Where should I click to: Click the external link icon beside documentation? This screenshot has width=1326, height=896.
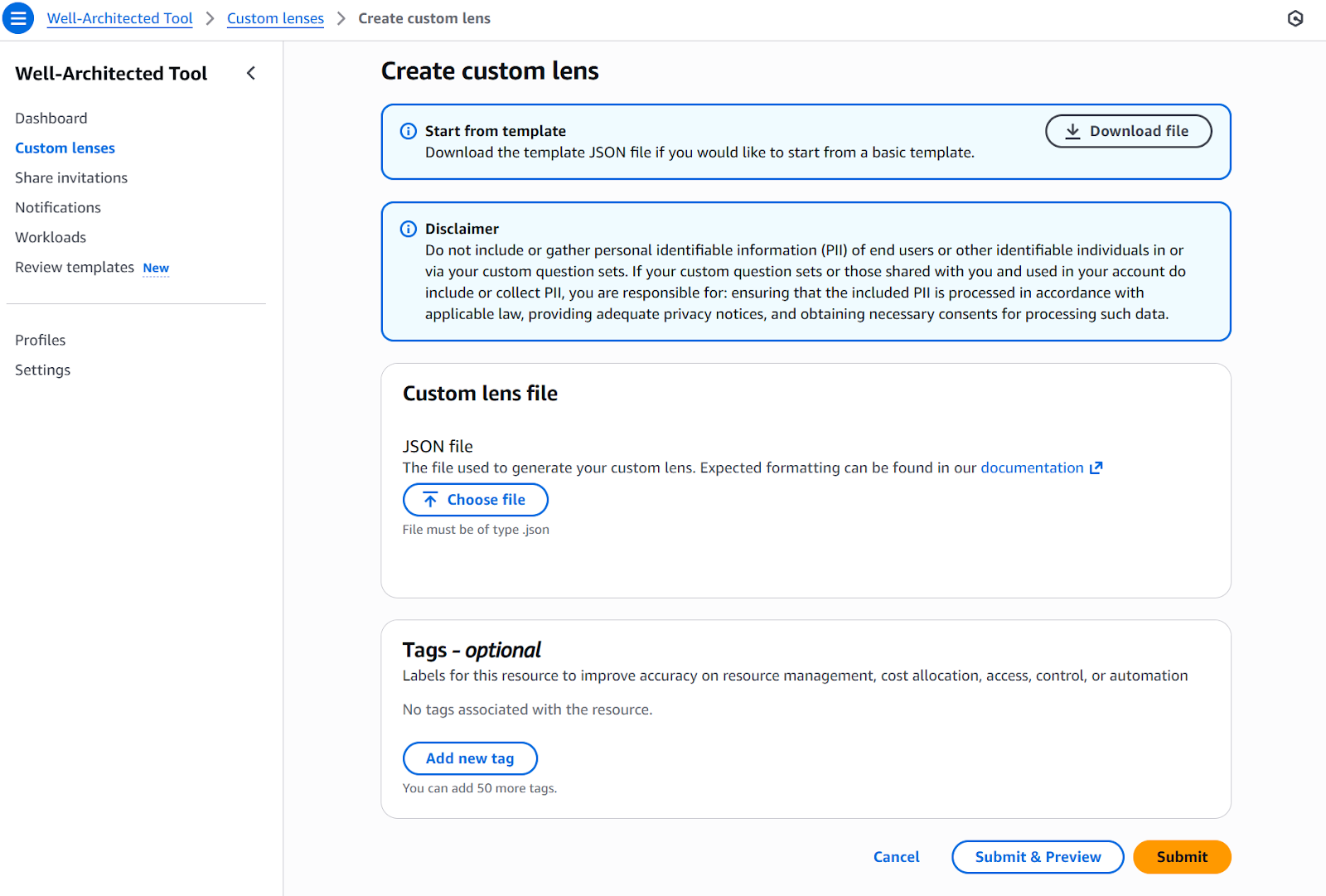coord(1096,467)
